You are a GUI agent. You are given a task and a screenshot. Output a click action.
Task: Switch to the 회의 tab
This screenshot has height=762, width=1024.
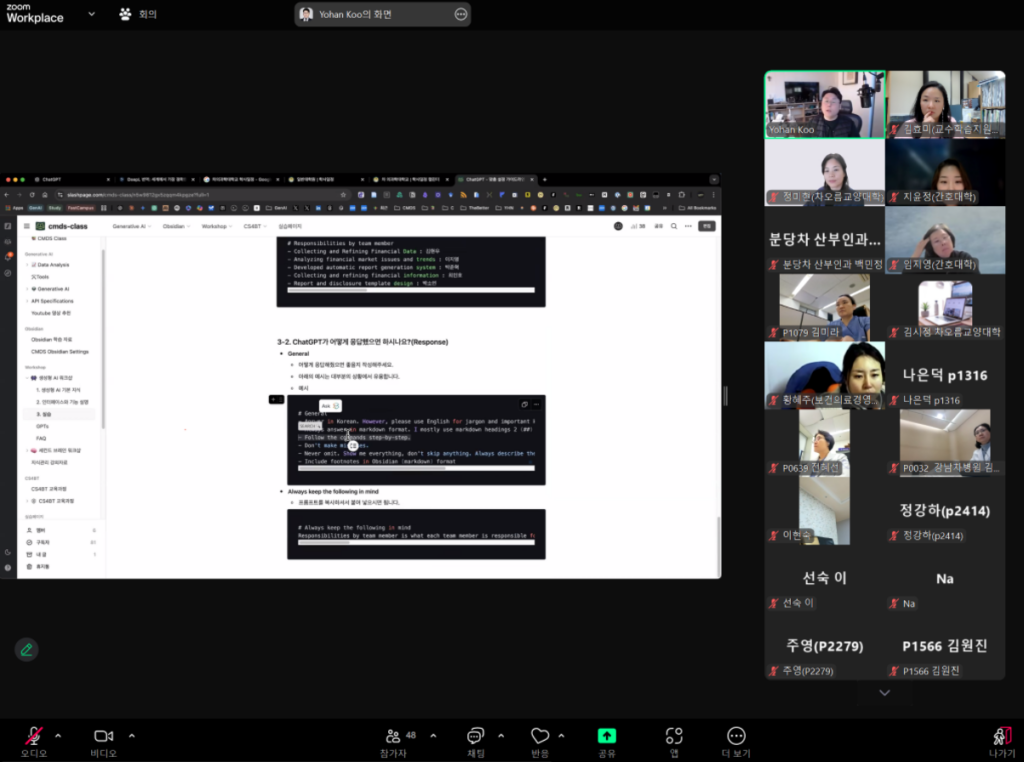[138, 14]
